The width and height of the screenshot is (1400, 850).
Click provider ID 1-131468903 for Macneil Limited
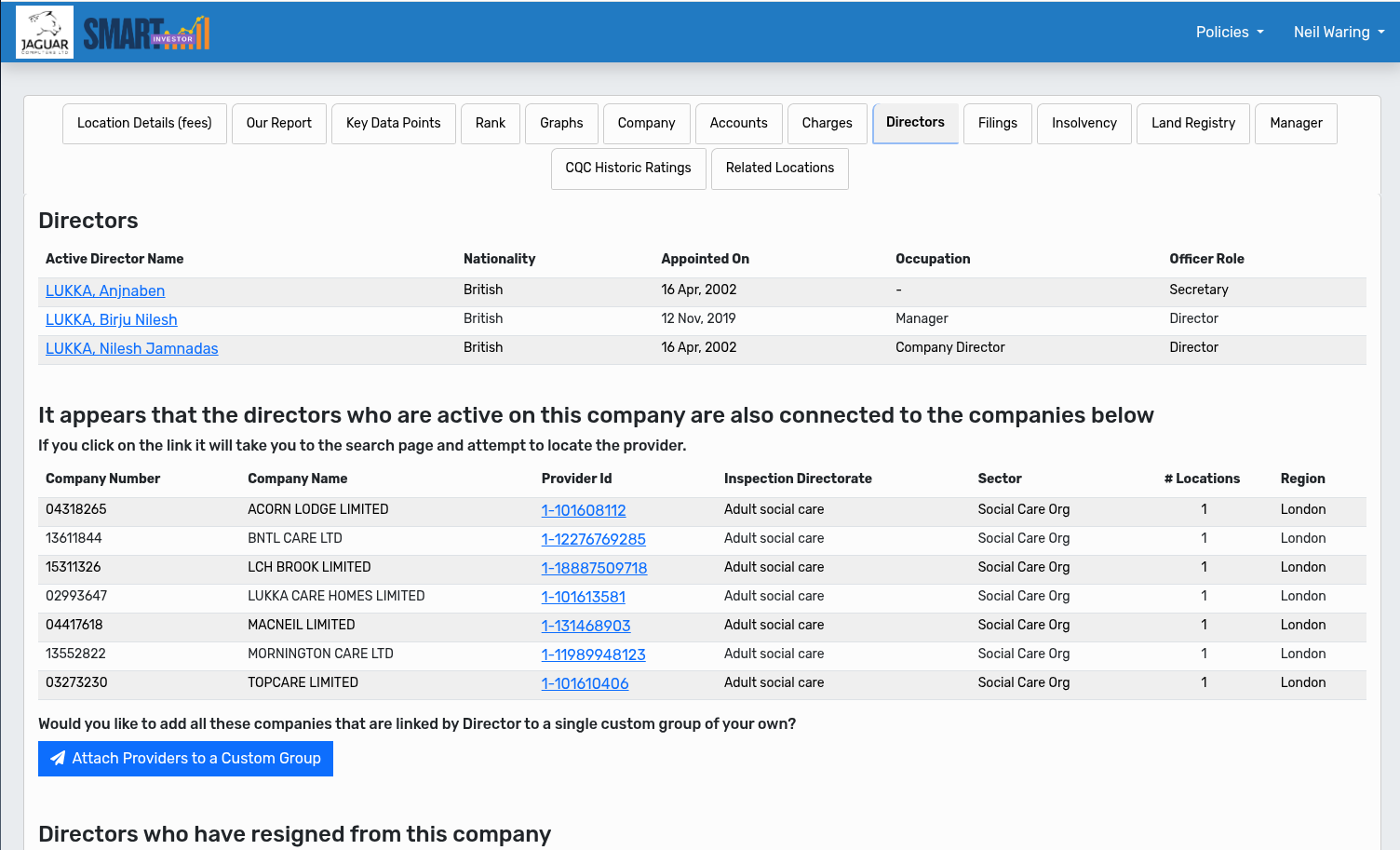pos(586,627)
